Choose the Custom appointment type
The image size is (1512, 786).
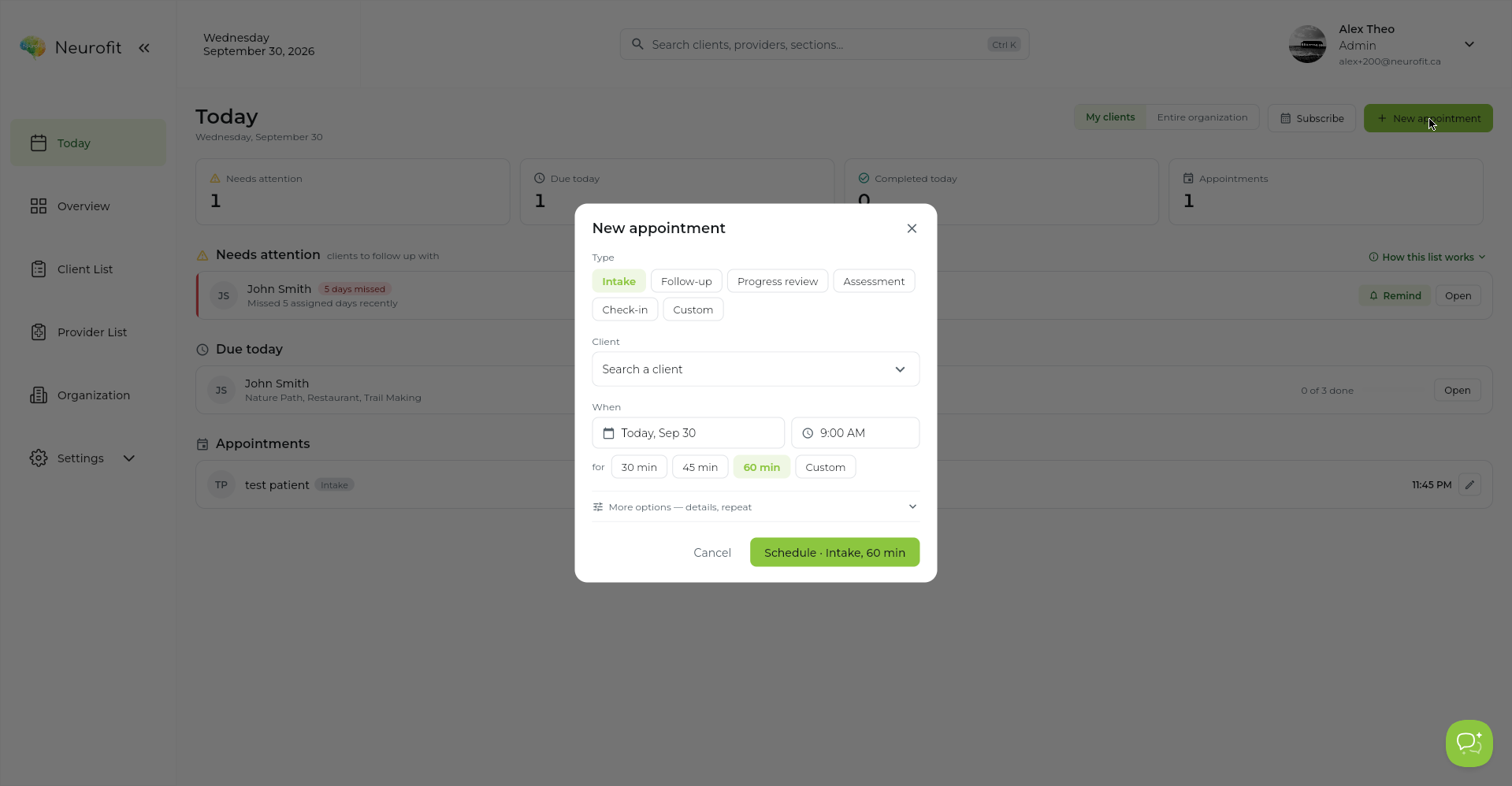693,310
